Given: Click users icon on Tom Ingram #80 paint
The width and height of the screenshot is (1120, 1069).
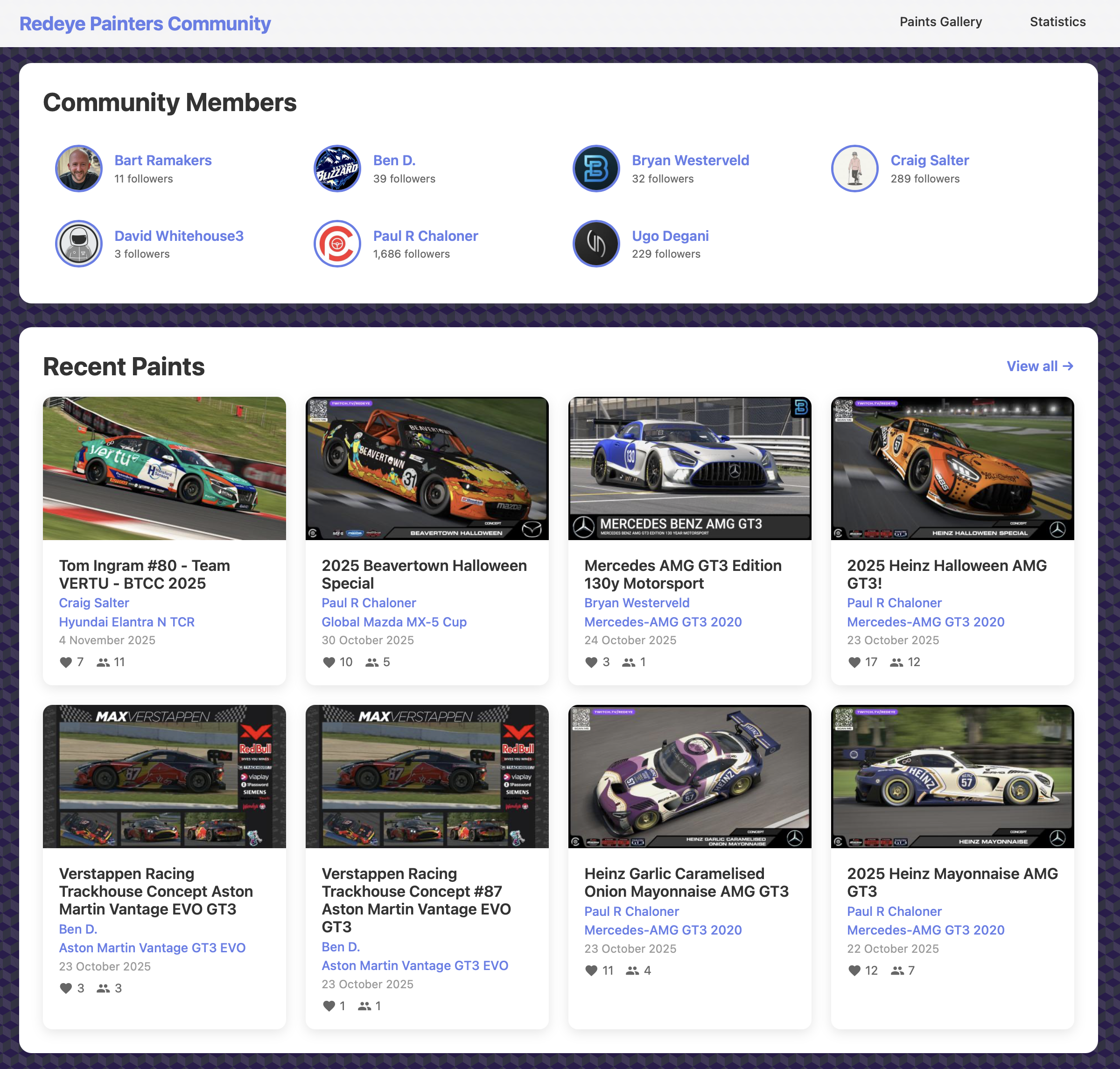Looking at the screenshot, I should [x=103, y=662].
